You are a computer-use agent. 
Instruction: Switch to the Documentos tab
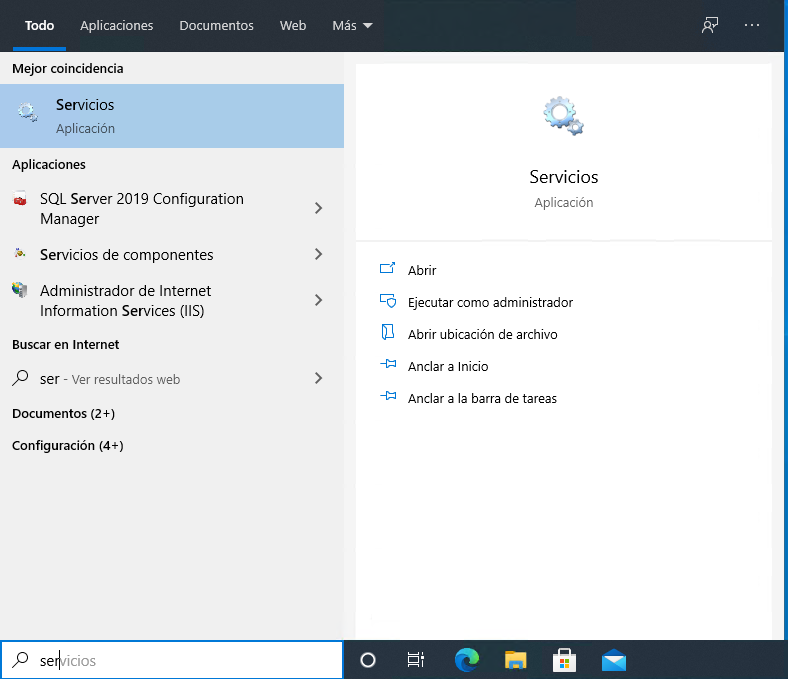(x=216, y=25)
